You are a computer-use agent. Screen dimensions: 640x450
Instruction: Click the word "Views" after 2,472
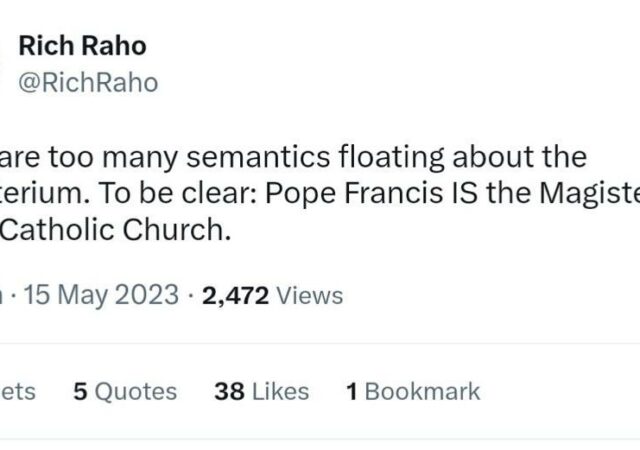pos(309,295)
